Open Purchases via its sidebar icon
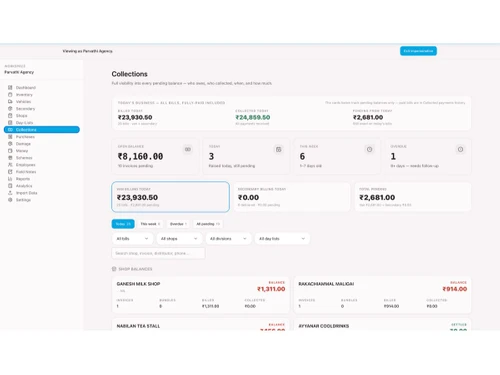Screen dimensions: 500x375 click(10, 137)
